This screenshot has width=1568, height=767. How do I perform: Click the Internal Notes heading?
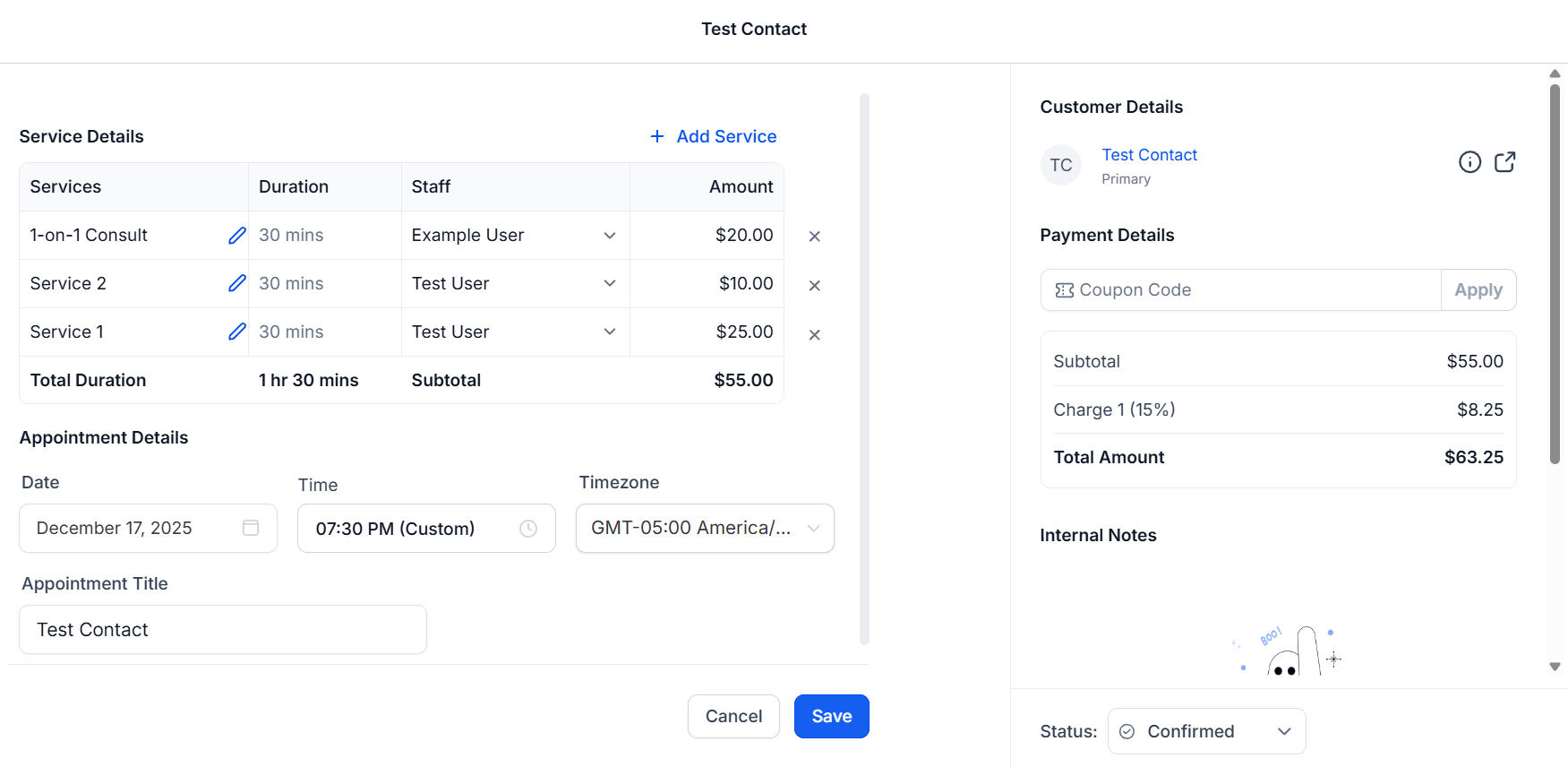point(1098,536)
